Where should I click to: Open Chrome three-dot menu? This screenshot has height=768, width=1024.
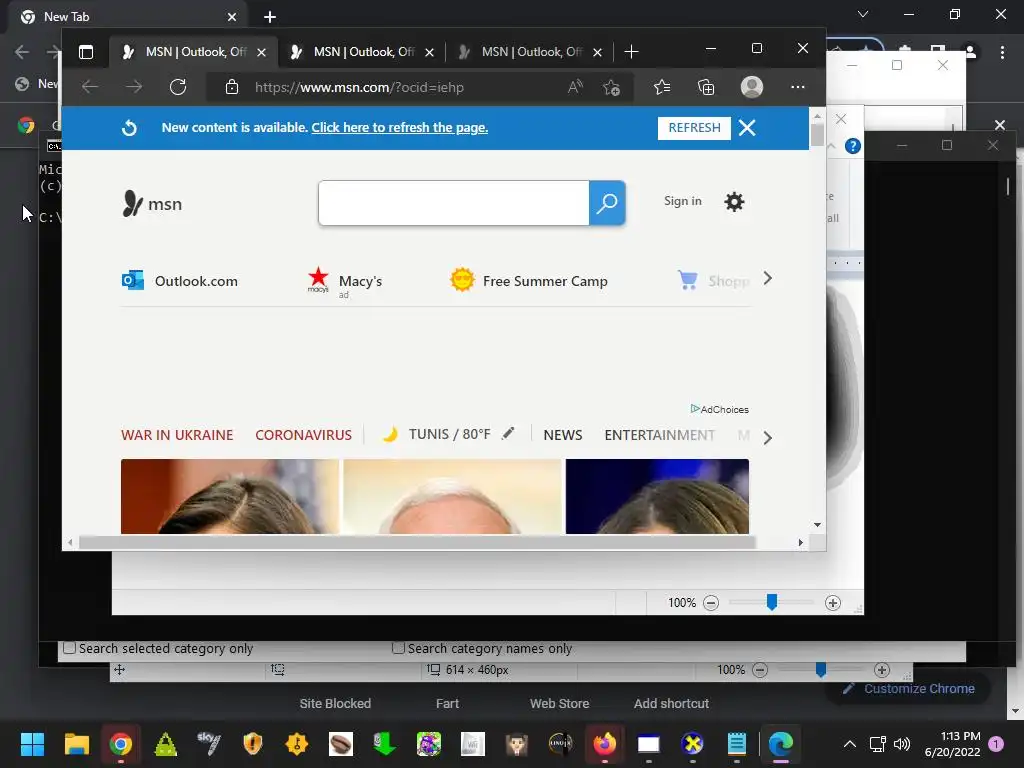coord(1002,52)
